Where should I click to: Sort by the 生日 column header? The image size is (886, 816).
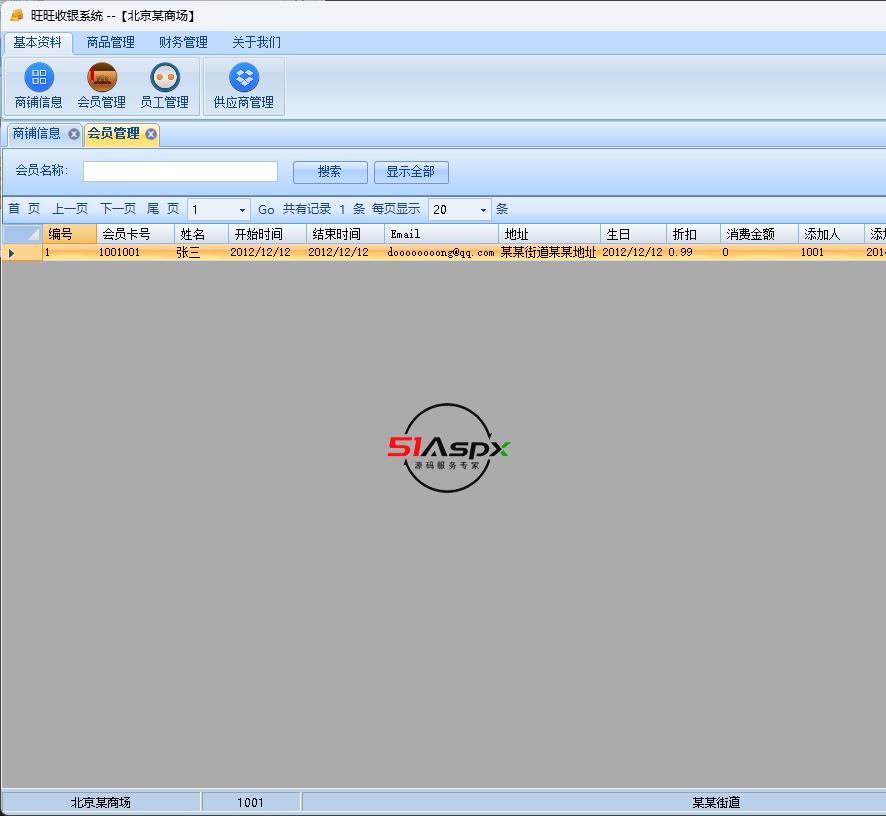(x=633, y=233)
